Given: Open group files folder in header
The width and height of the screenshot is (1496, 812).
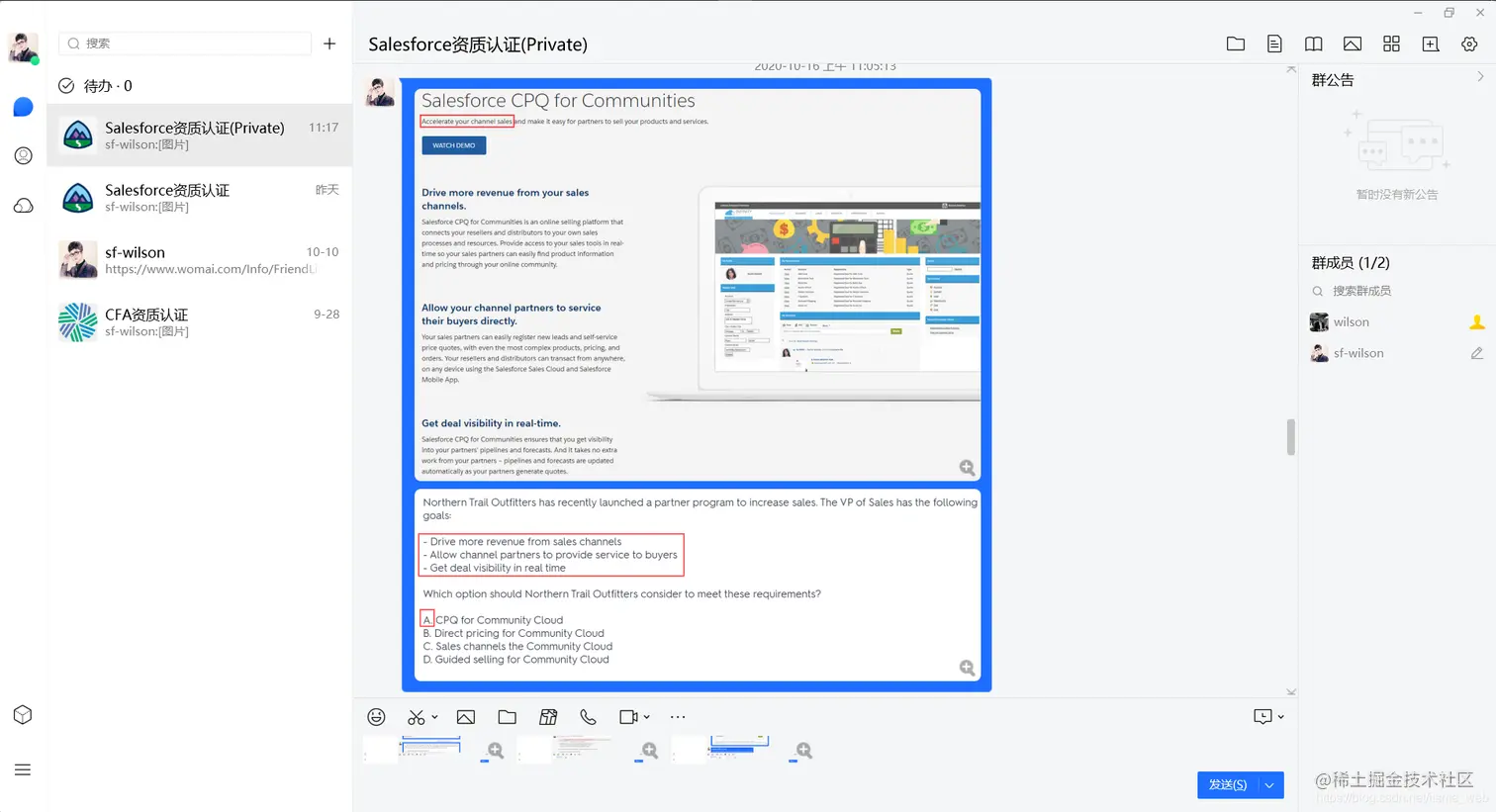Looking at the screenshot, I should pyautogui.click(x=1236, y=44).
